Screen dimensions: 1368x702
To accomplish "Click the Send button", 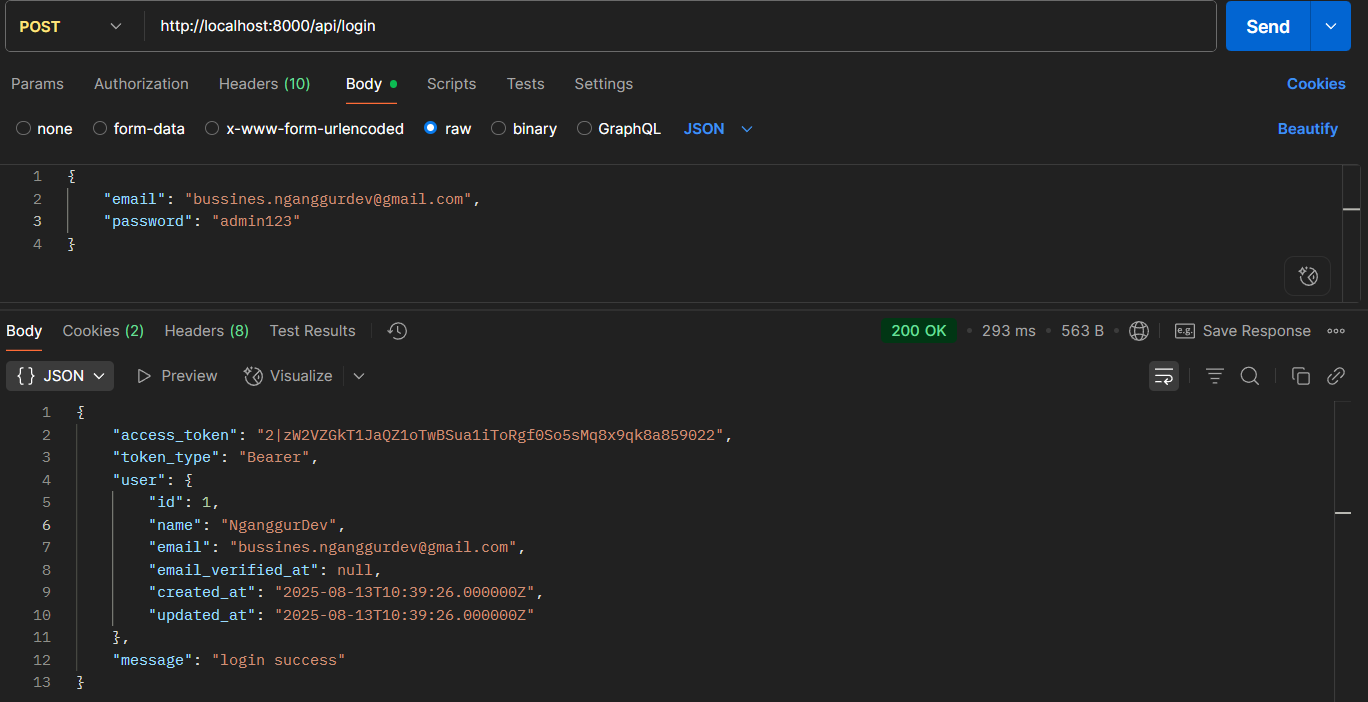I will pyautogui.click(x=1268, y=26).
